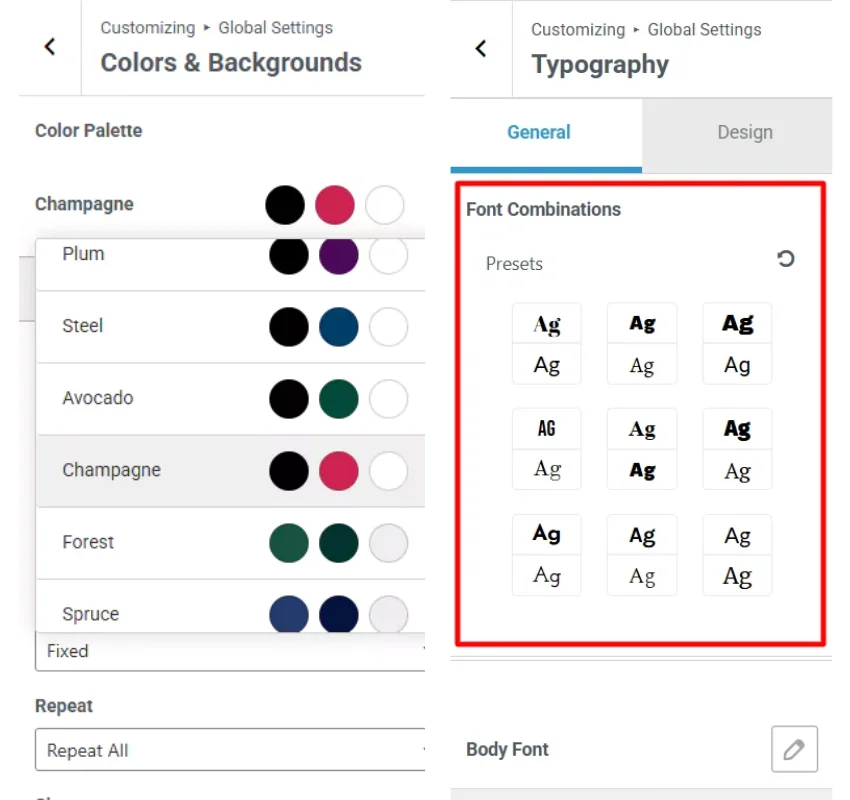The width and height of the screenshot is (850, 800).
Task: Select the Forest color palette
Action: point(150,541)
